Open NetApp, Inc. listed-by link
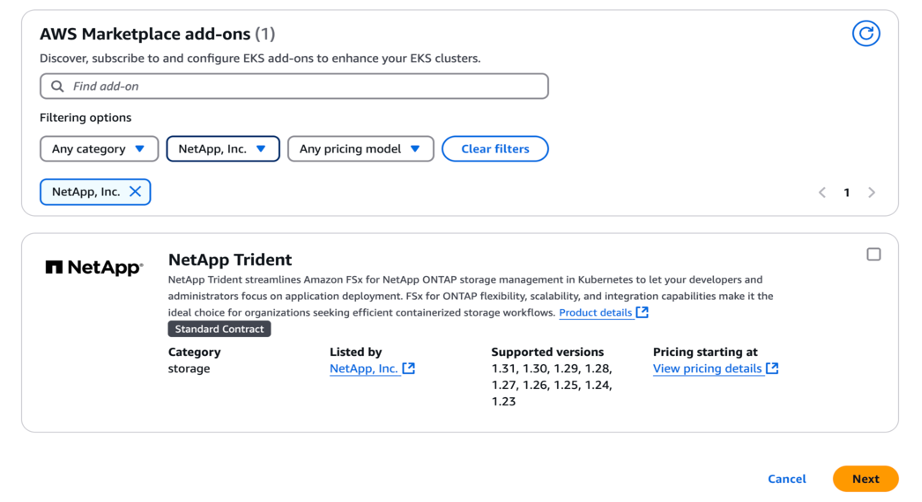The image size is (922, 502). 371,369
